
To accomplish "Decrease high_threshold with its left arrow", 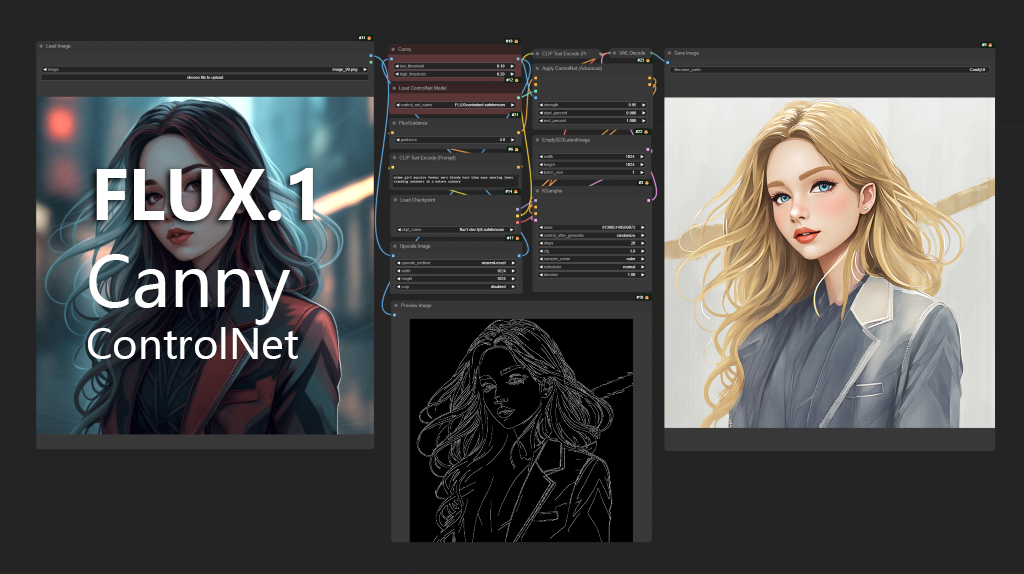I will click(x=396, y=74).
